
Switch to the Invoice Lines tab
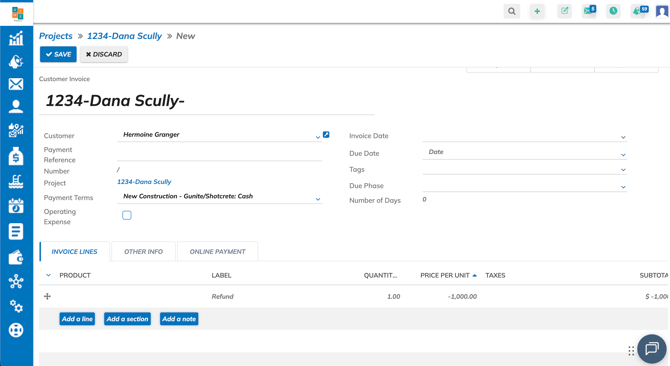coord(74,252)
